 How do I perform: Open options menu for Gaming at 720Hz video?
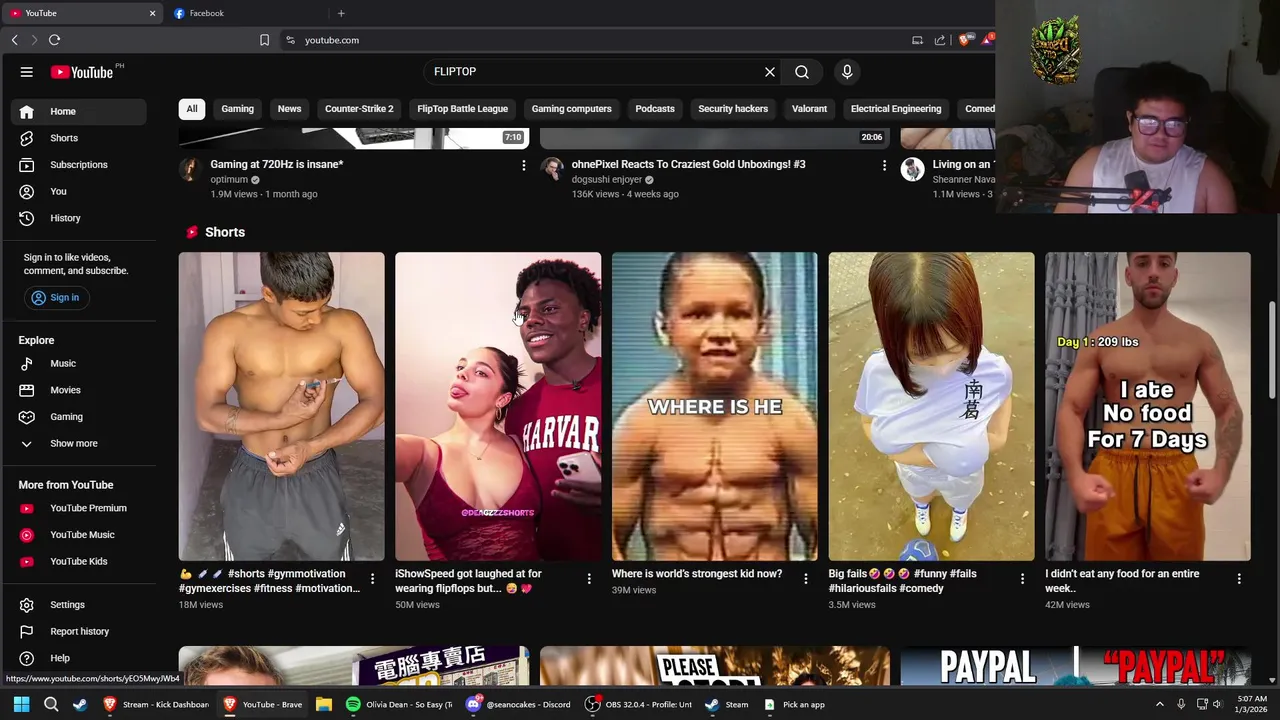pos(523,165)
